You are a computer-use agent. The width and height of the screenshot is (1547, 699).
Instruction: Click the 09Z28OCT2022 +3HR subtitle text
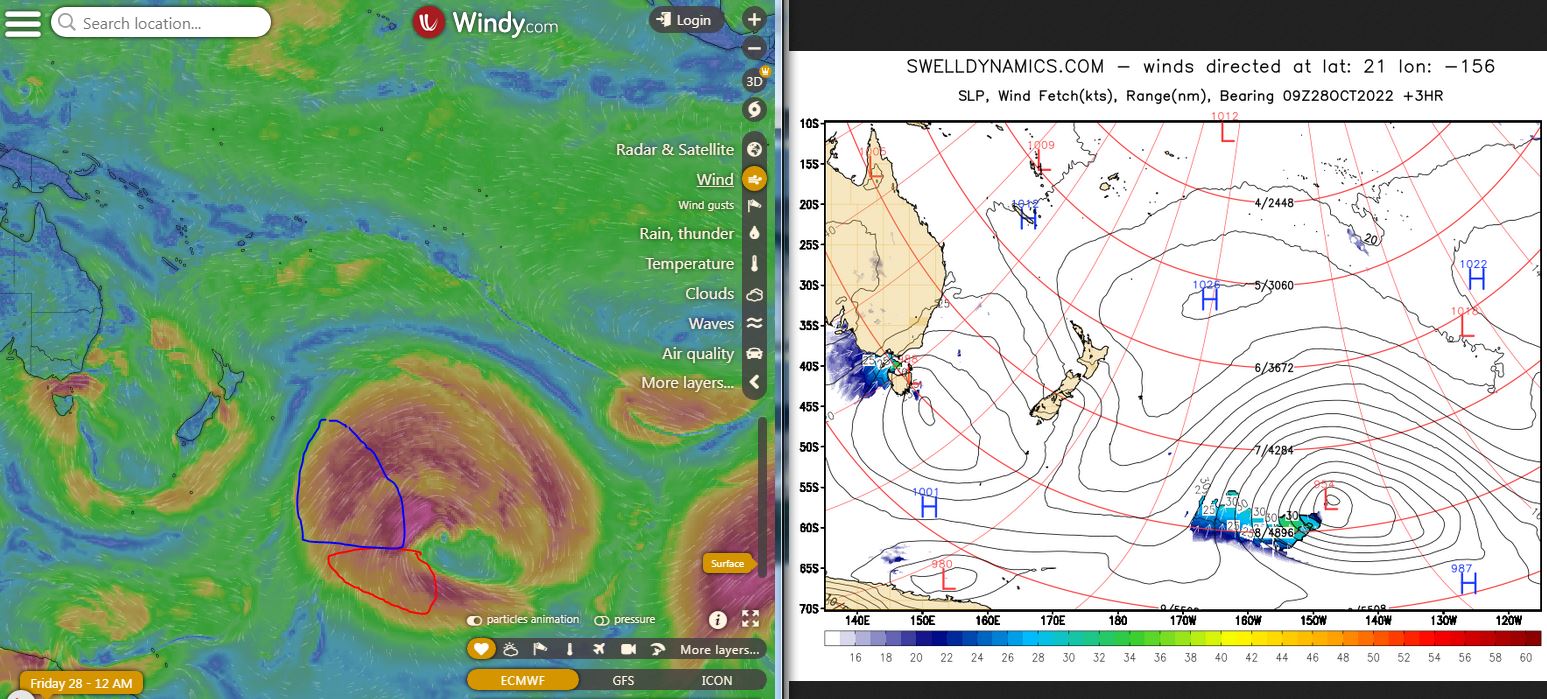[1360, 97]
